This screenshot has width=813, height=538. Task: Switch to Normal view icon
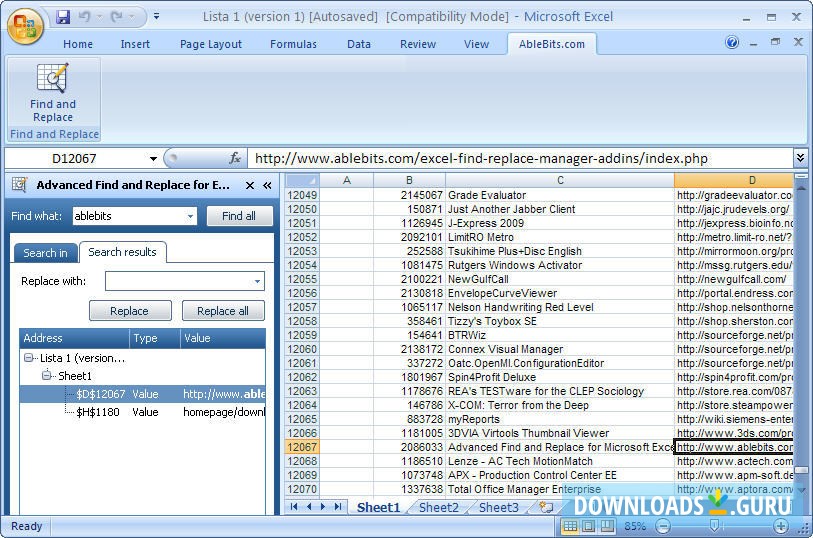point(570,527)
